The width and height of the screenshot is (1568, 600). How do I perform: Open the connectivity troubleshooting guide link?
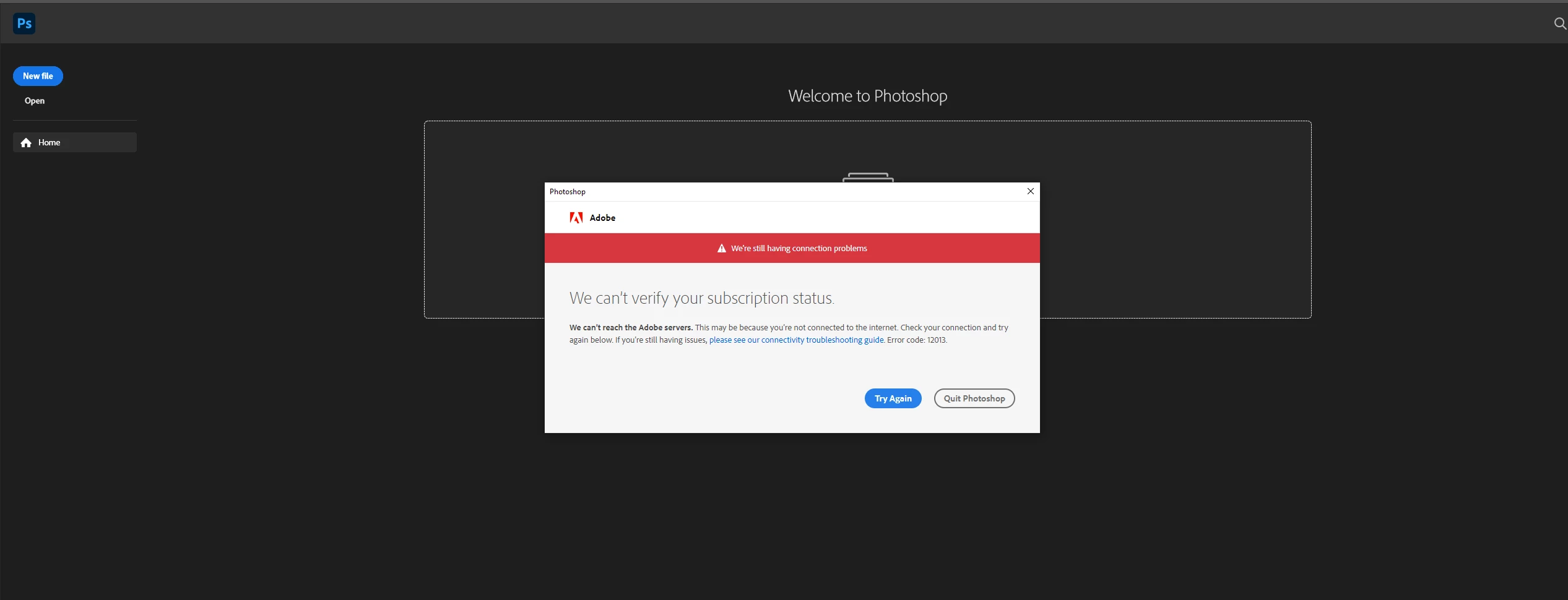click(797, 340)
